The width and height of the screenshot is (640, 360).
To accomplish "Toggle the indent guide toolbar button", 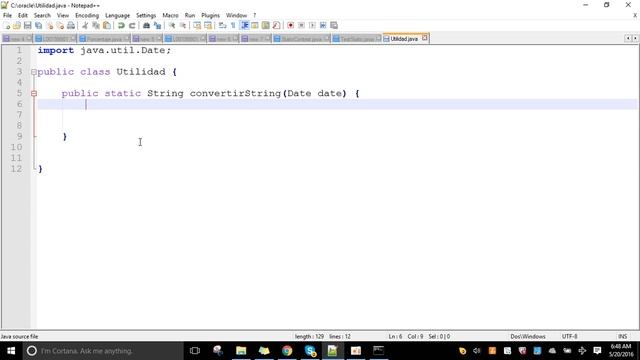I will click(245, 25).
